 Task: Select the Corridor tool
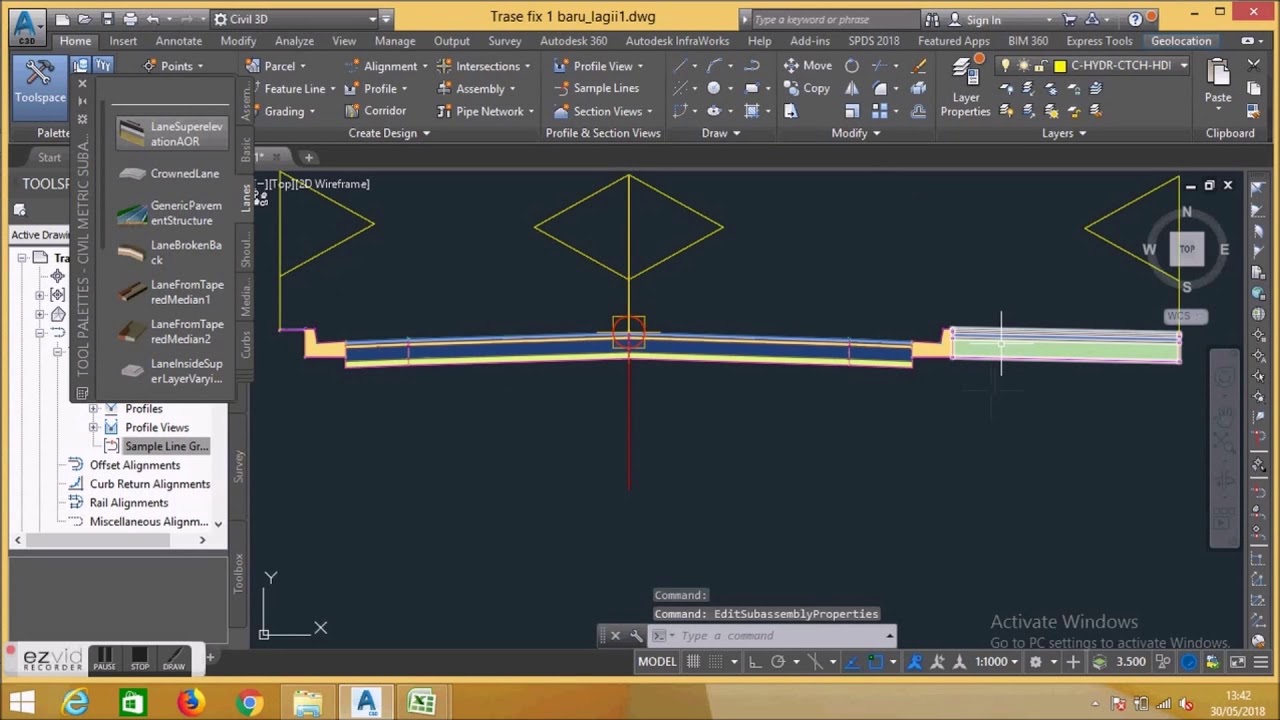tap(375, 111)
